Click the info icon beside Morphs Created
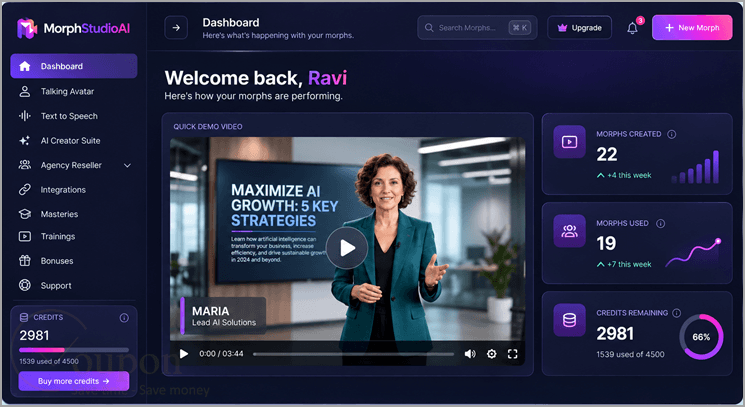Image resolution: width=745 pixels, height=407 pixels. (x=671, y=134)
